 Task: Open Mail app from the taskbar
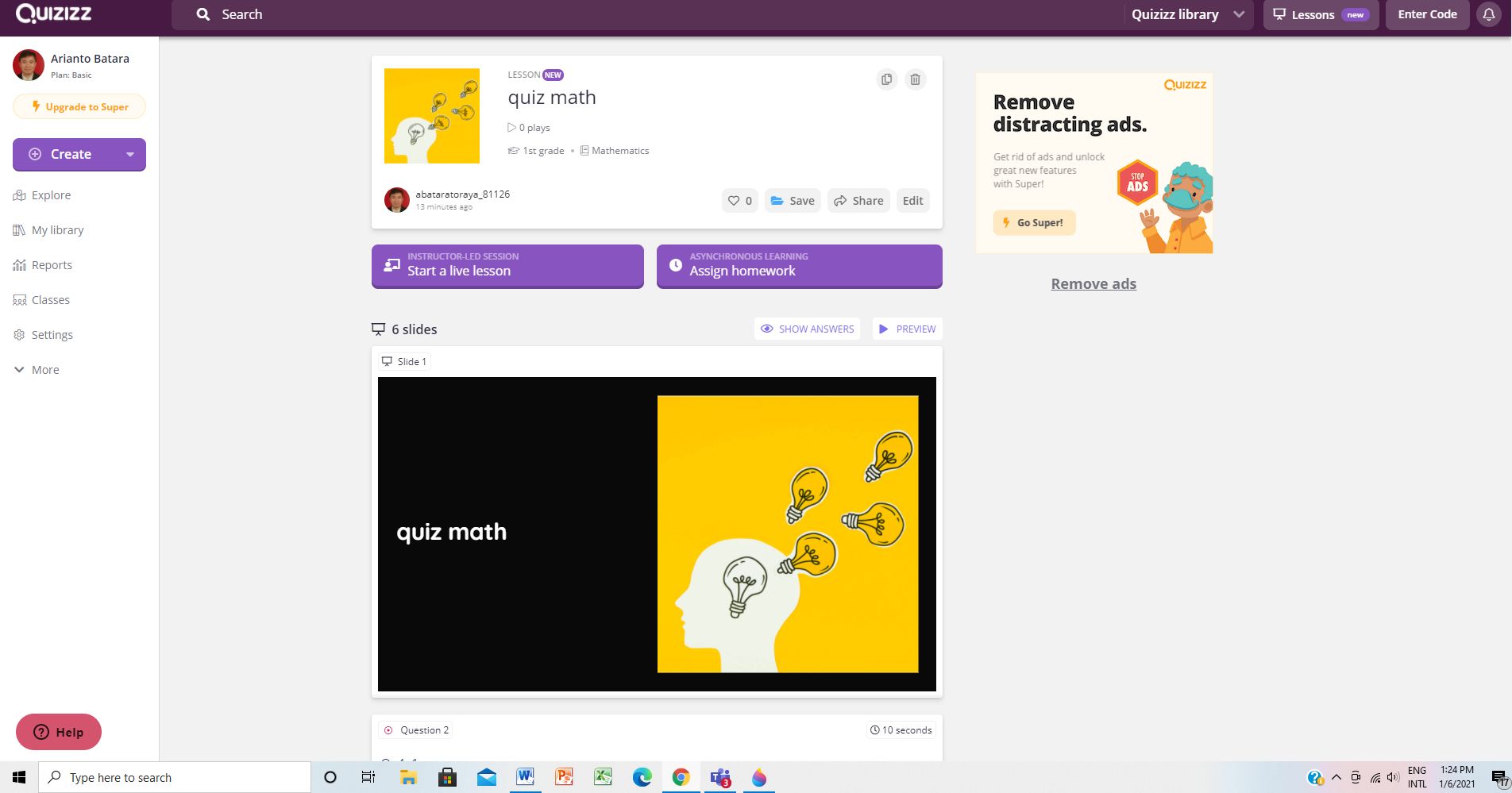point(486,777)
